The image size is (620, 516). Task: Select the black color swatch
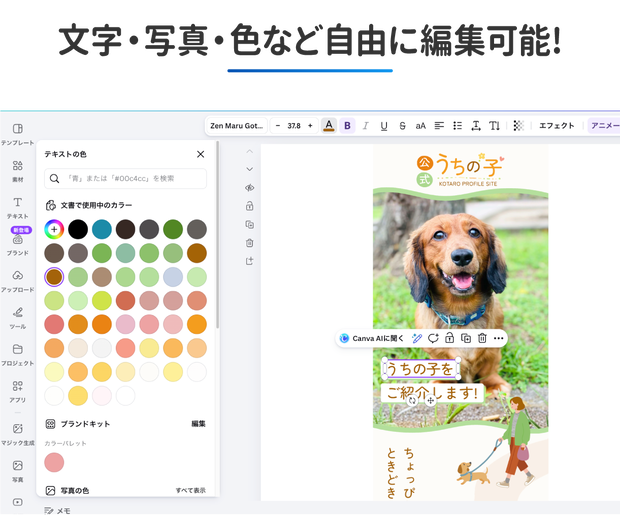click(78, 229)
